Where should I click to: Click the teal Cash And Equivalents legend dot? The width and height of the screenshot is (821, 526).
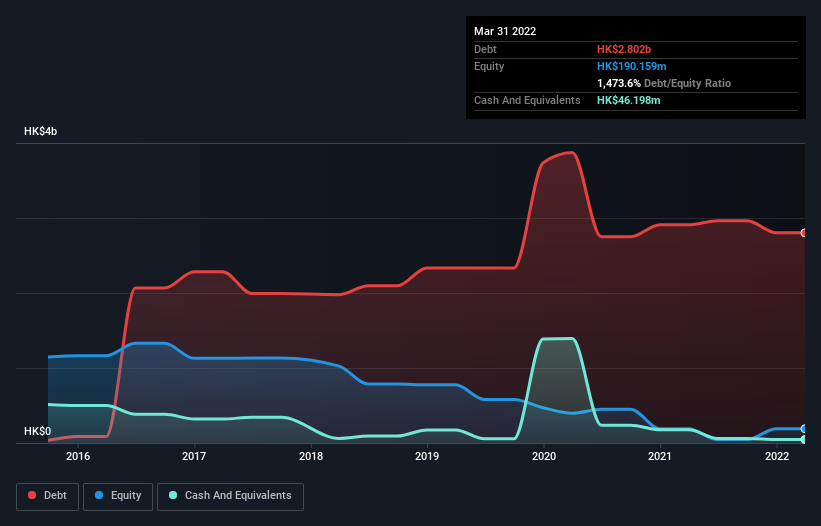(173, 495)
